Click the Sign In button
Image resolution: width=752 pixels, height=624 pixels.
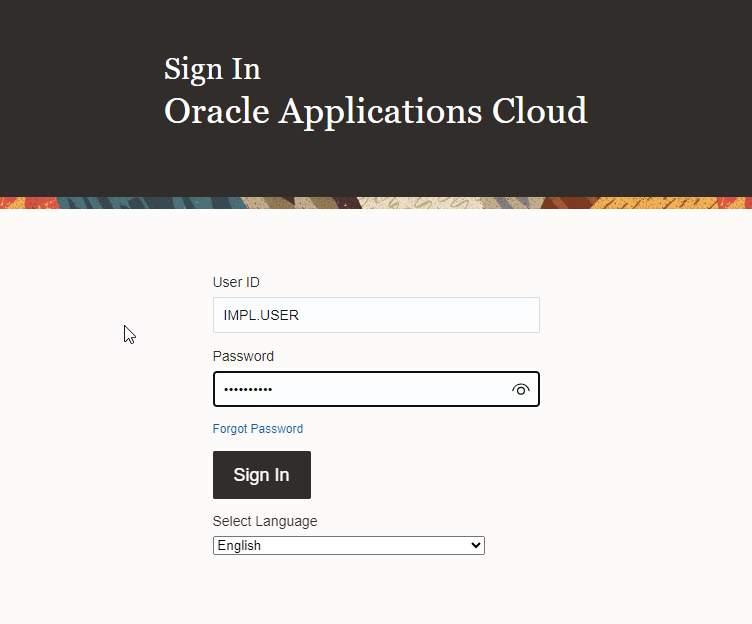pyautogui.click(x=262, y=475)
